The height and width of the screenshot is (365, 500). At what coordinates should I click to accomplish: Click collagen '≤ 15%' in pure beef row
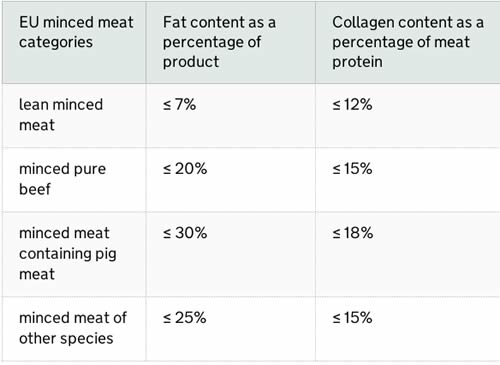[x=352, y=169]
